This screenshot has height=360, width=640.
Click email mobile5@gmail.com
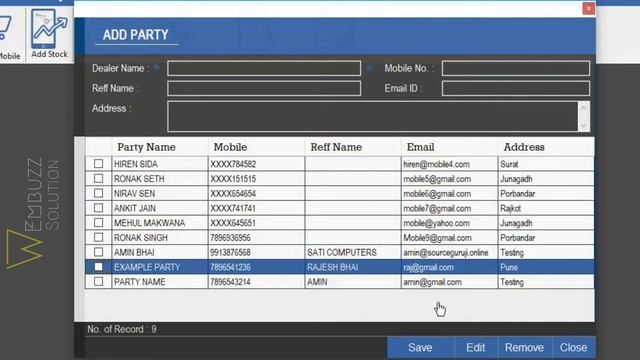click(x=437, y=179)
